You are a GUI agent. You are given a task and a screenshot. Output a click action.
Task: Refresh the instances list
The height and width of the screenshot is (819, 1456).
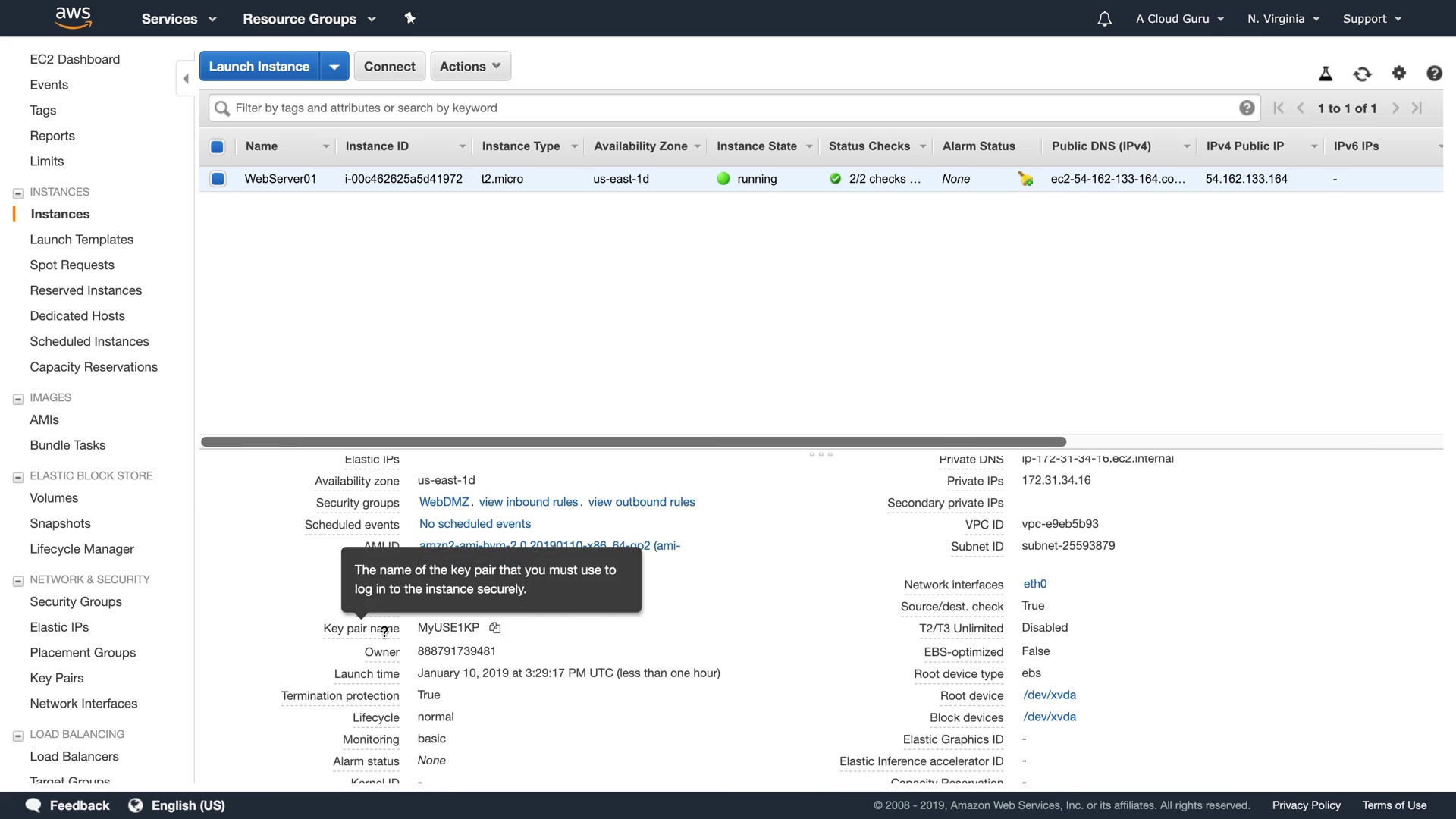tap(1362, 74)
